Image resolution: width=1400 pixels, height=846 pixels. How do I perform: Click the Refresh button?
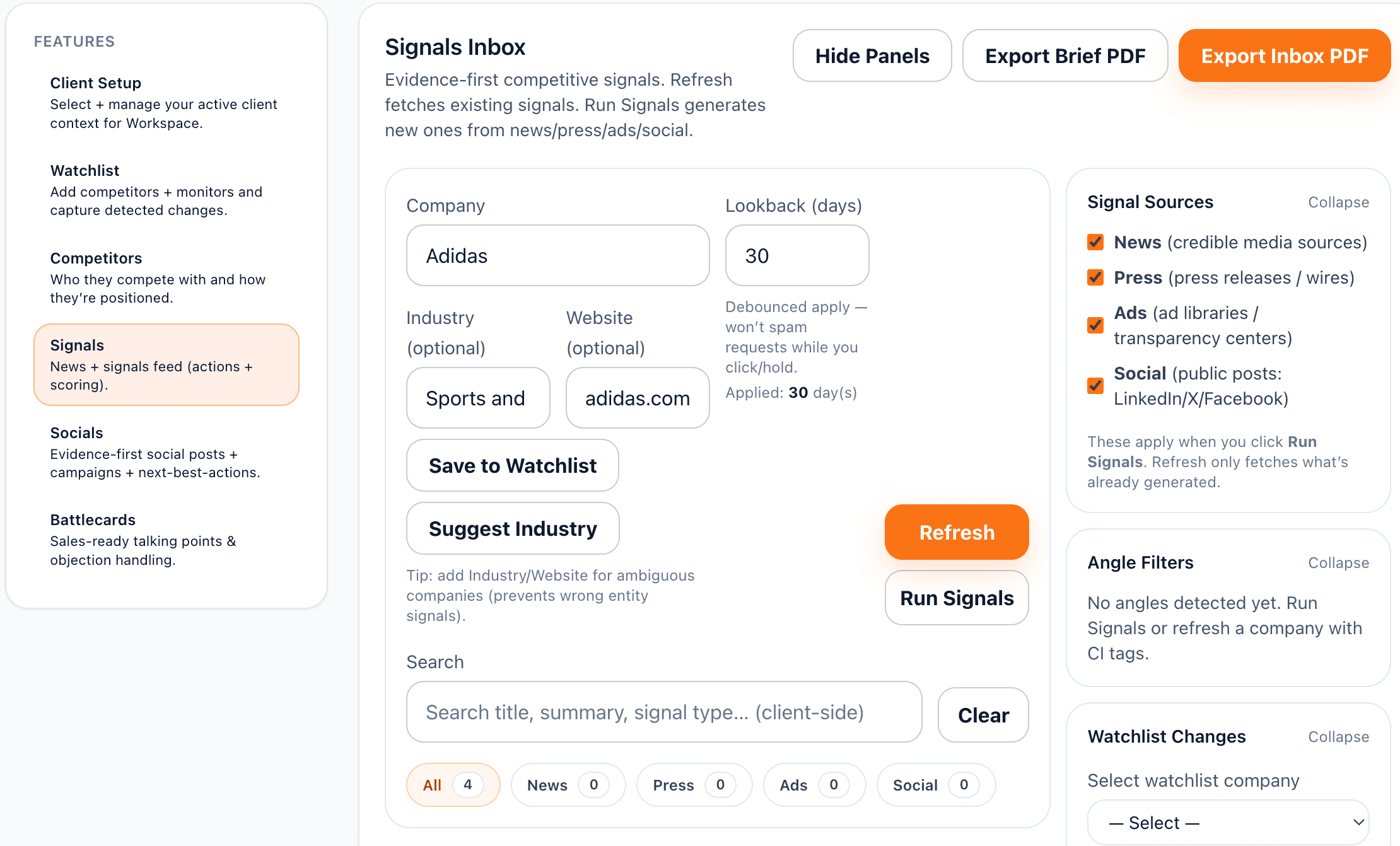pos(956,532)
